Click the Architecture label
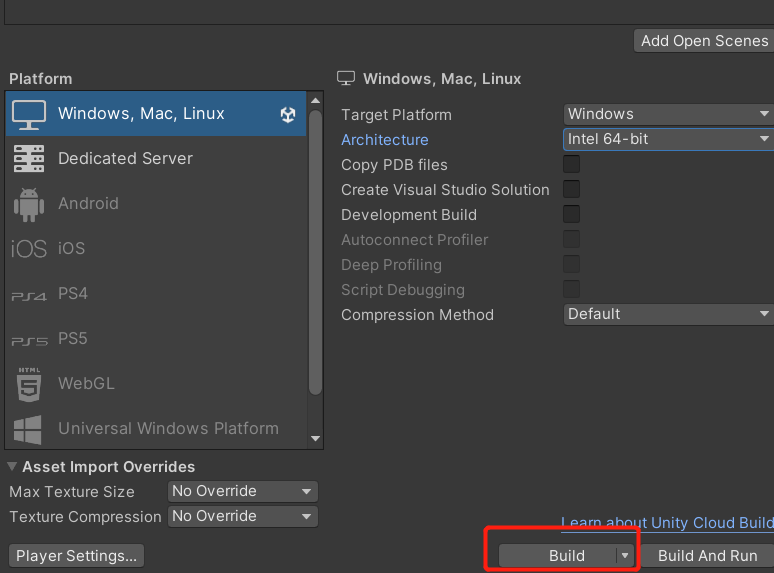 coord(385,140)
